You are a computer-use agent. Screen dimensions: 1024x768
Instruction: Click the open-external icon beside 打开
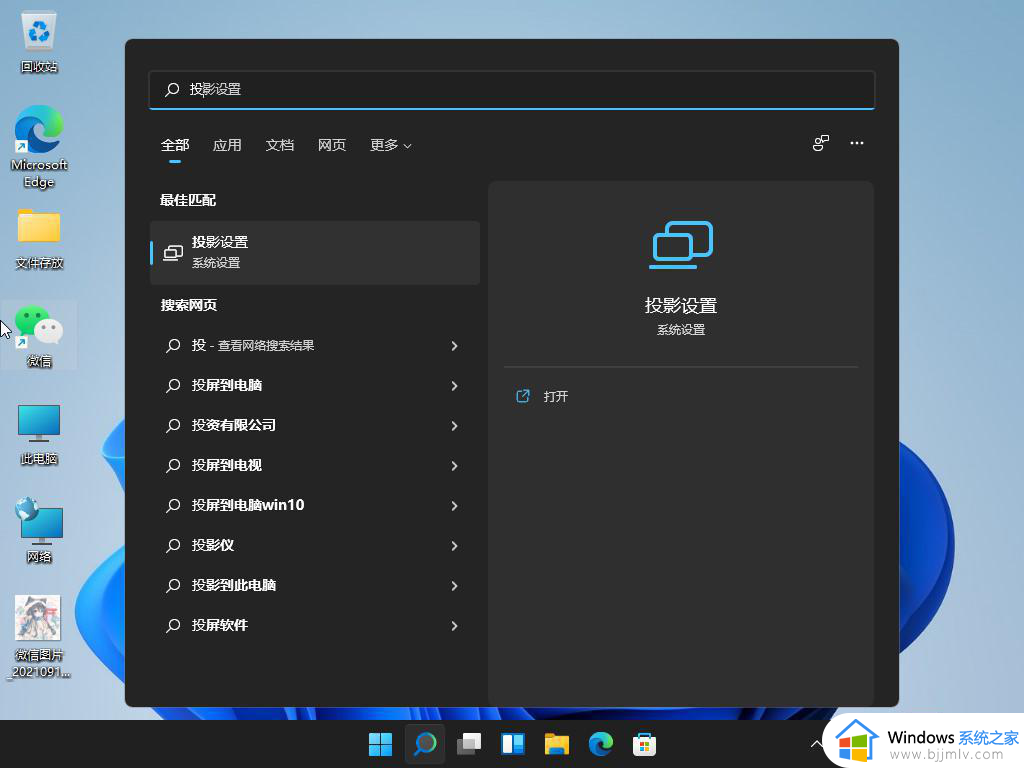coord(523,396)
